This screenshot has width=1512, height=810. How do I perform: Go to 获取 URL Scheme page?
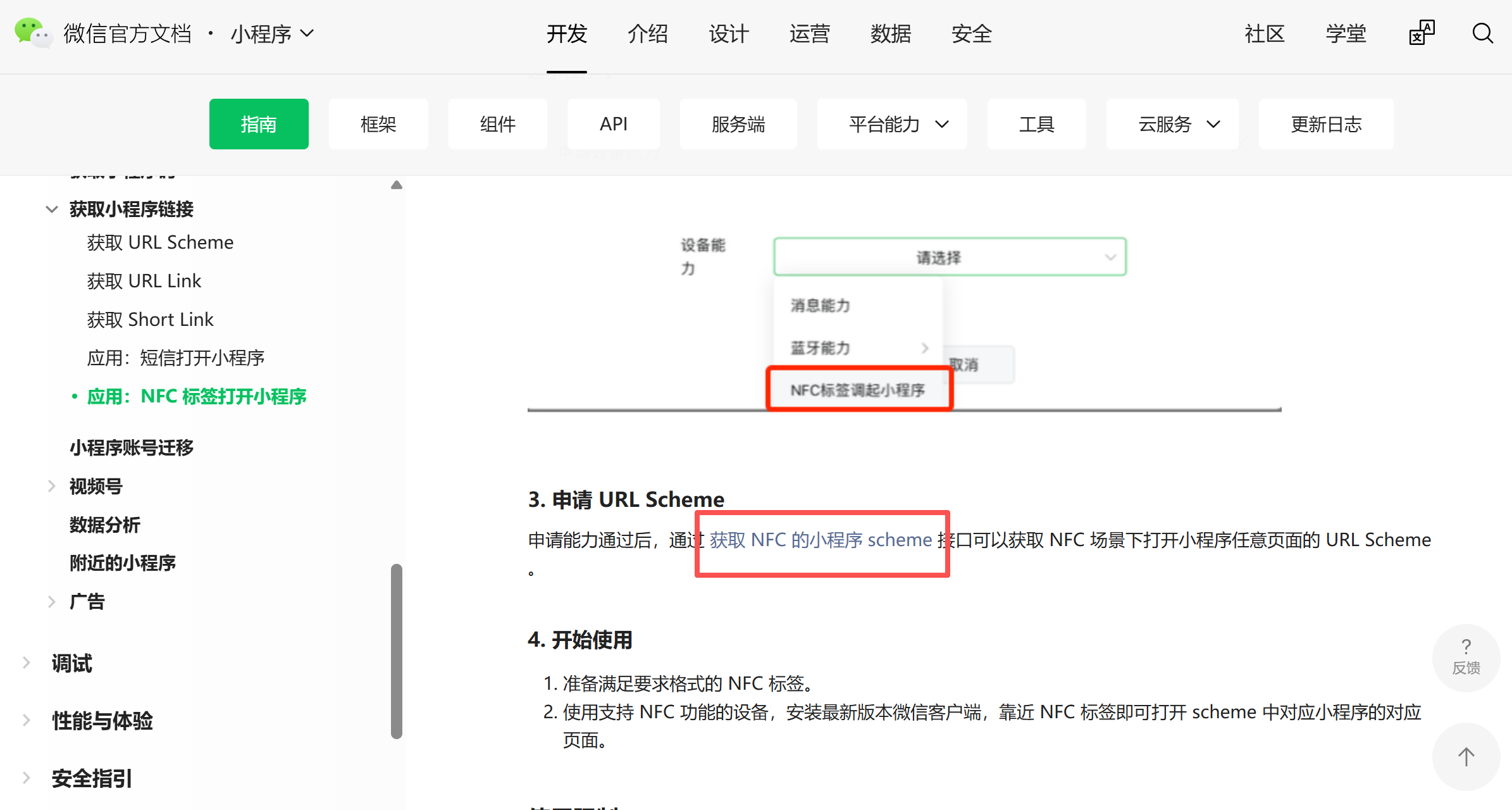160,242
